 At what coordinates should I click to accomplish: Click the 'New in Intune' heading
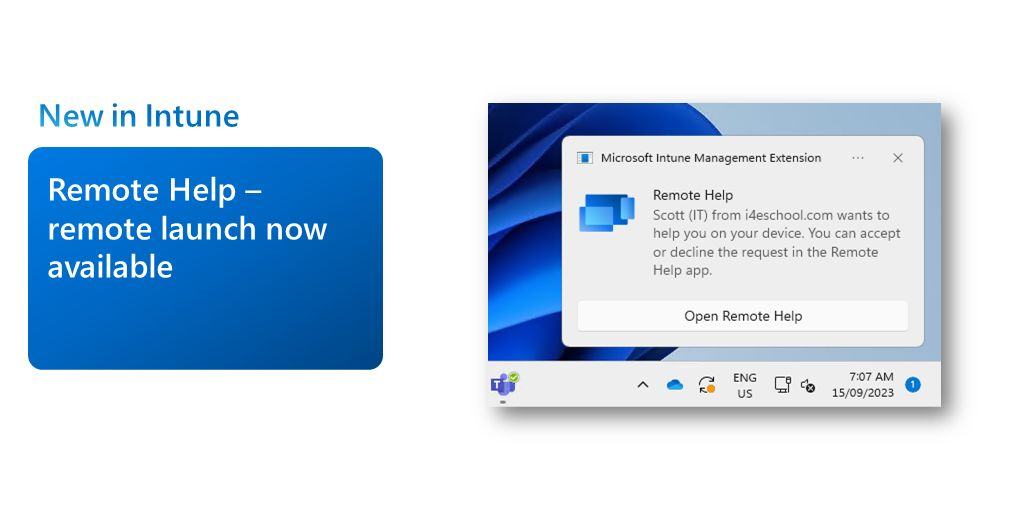click(x=139, y=116)
